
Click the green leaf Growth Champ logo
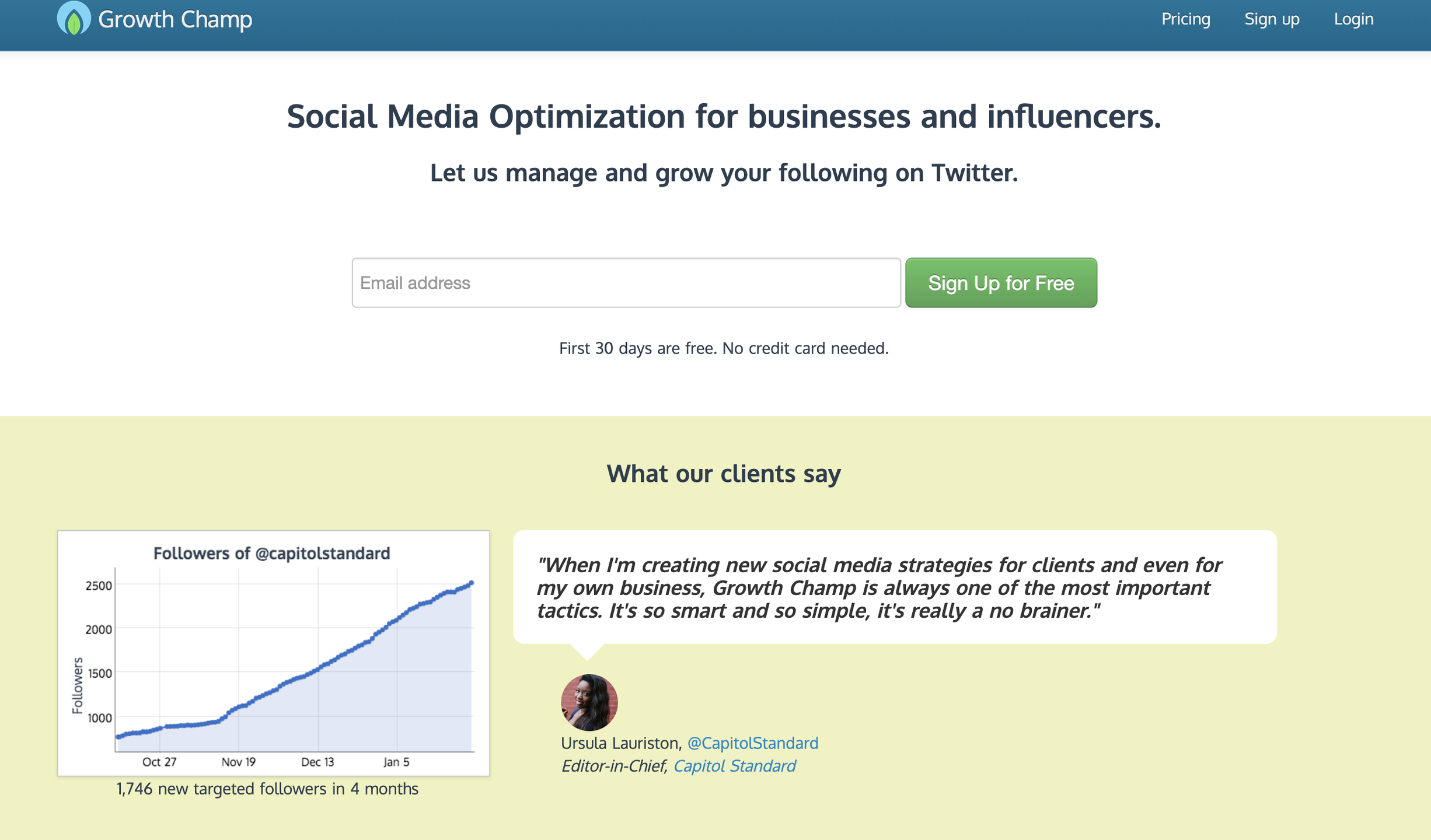click(74, 18)
